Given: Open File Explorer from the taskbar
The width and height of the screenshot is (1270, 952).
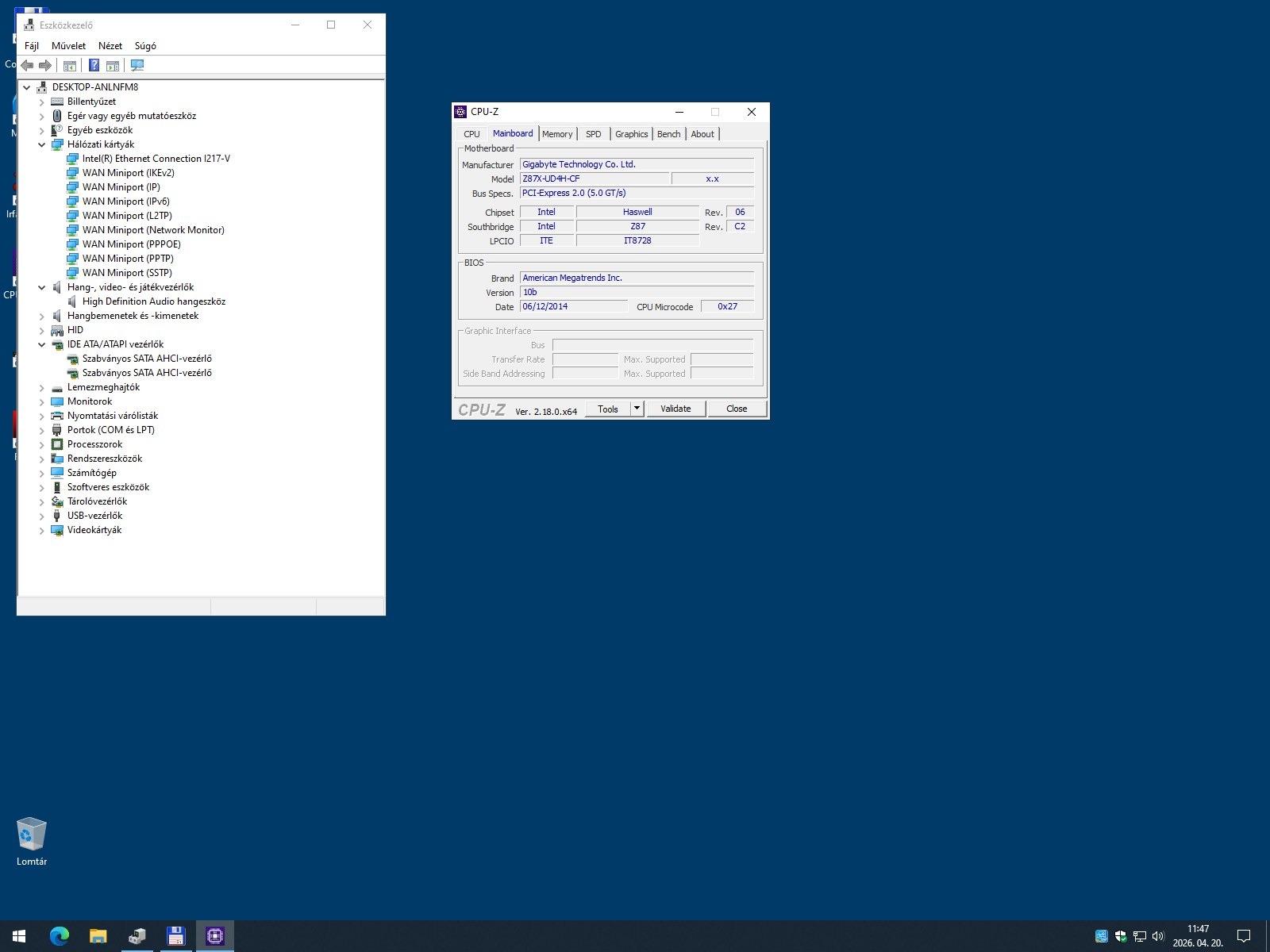Looking at the screenshot, I should point(98,936).
